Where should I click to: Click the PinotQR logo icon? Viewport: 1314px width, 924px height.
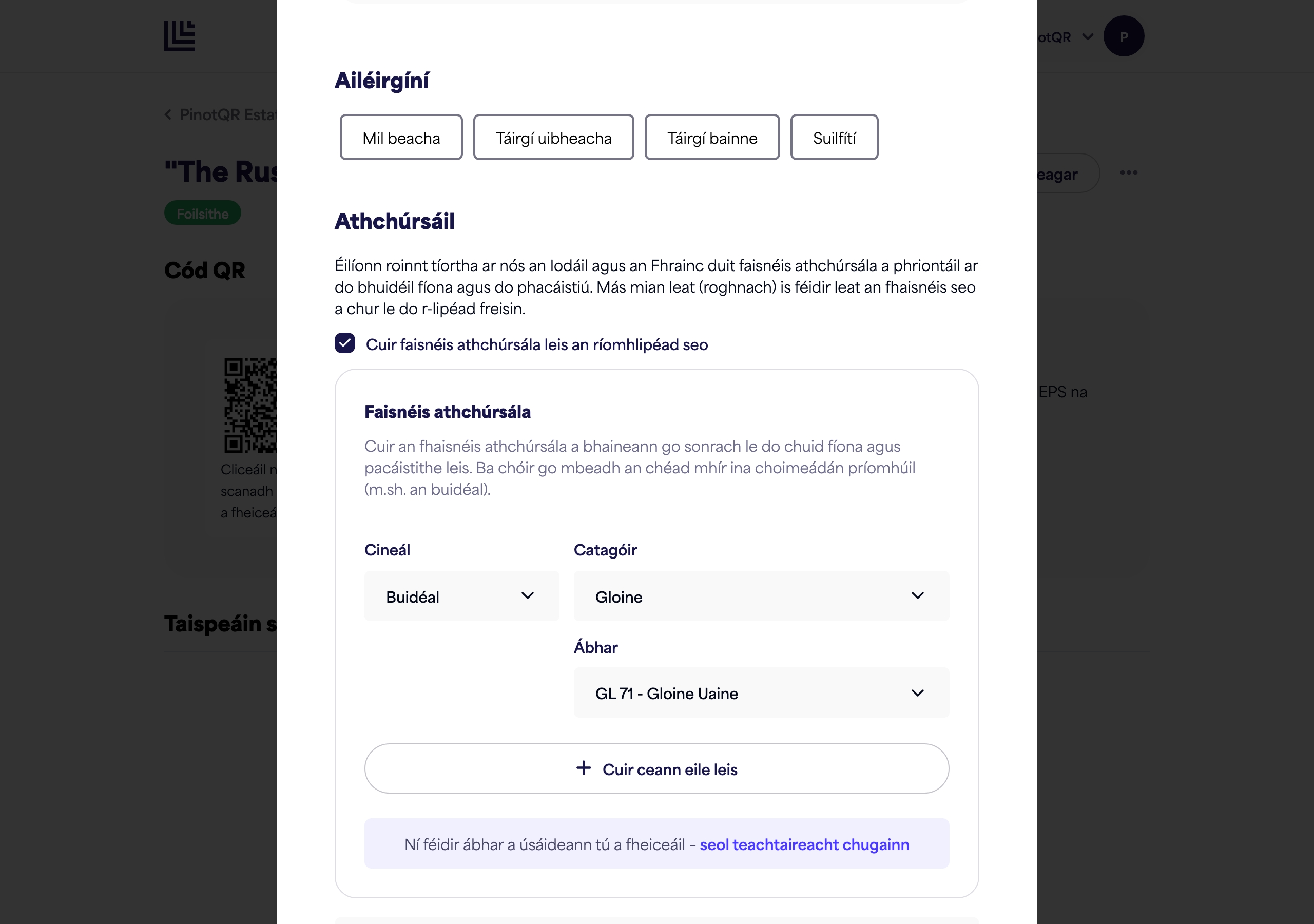coord(180,36)
